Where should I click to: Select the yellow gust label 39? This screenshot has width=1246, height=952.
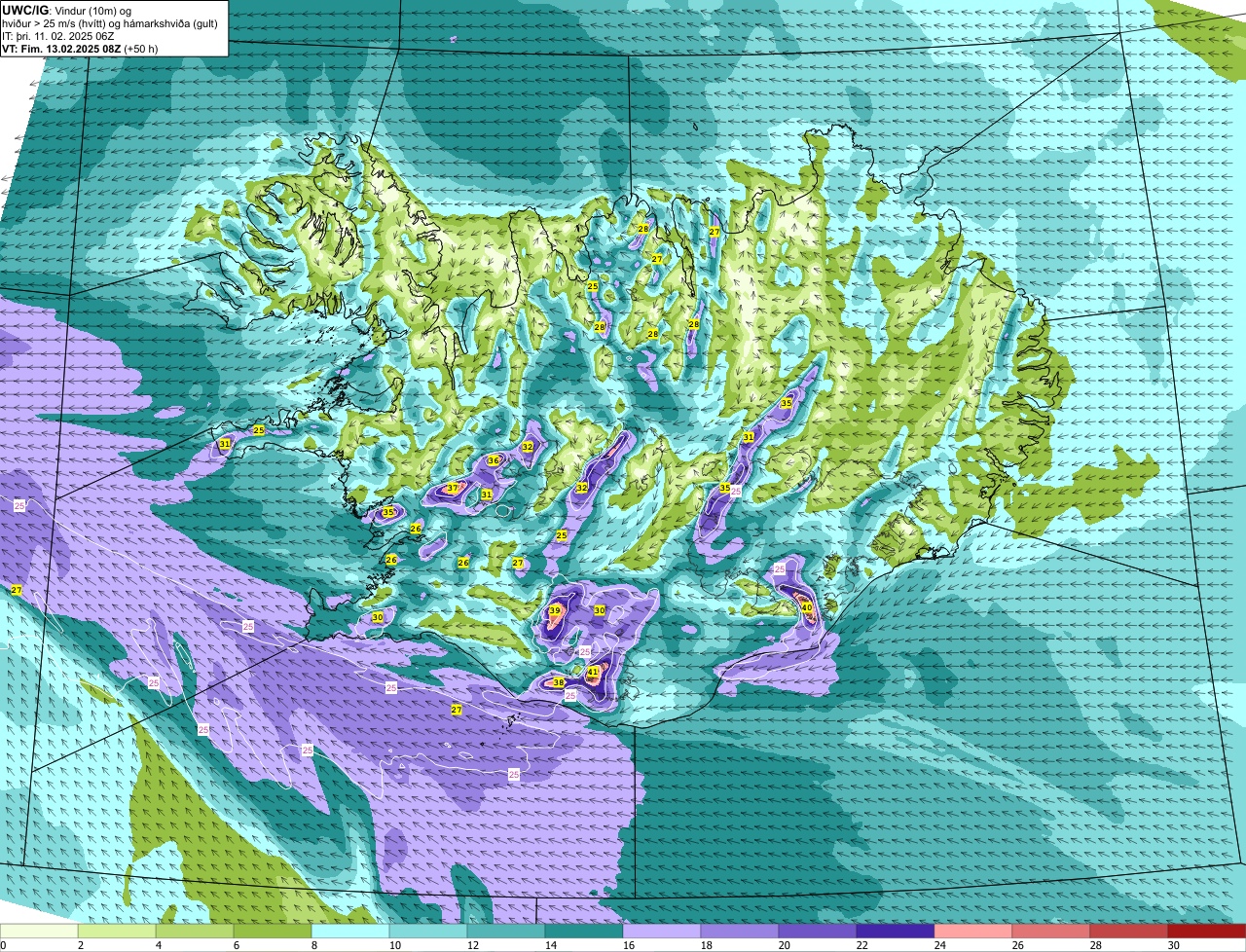click(x=555, y=611)
